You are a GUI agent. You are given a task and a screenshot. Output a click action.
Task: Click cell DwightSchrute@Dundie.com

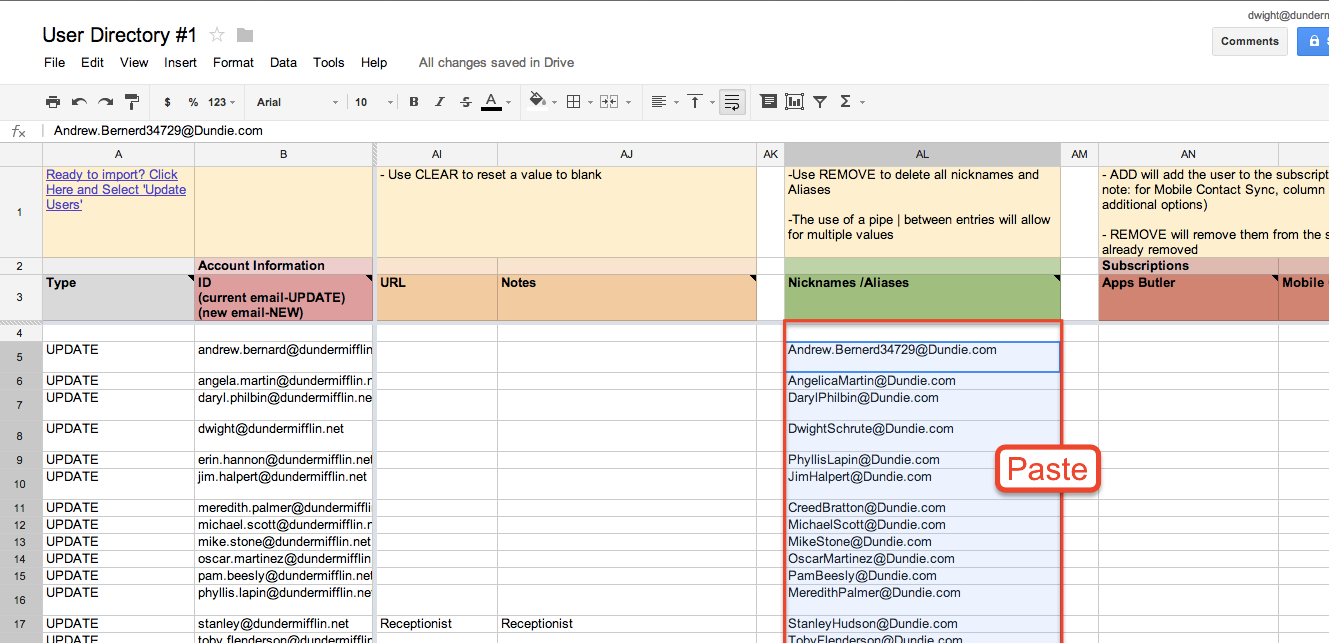tap(922, 436)
